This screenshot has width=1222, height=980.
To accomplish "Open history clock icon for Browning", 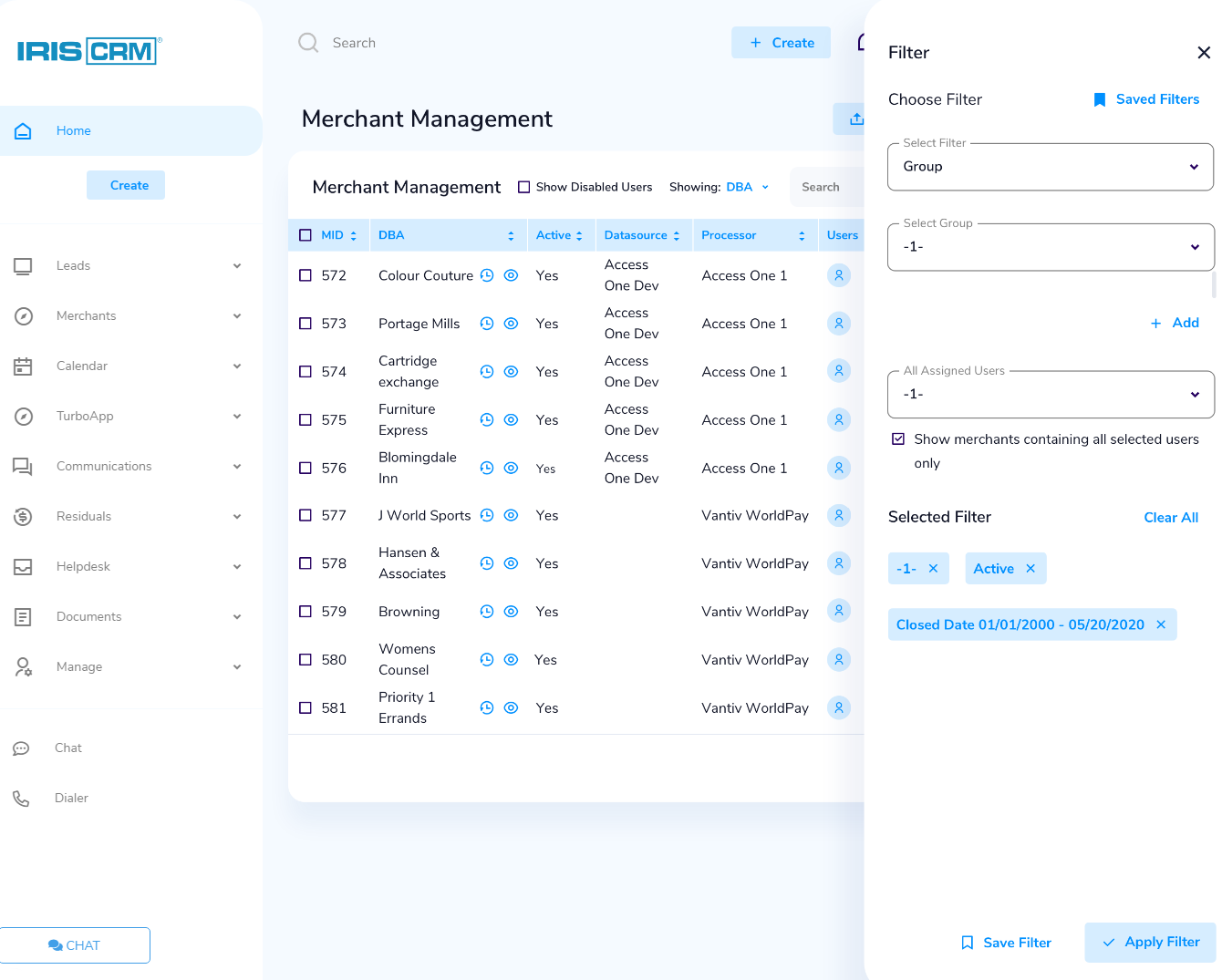I will click(487, 612).
